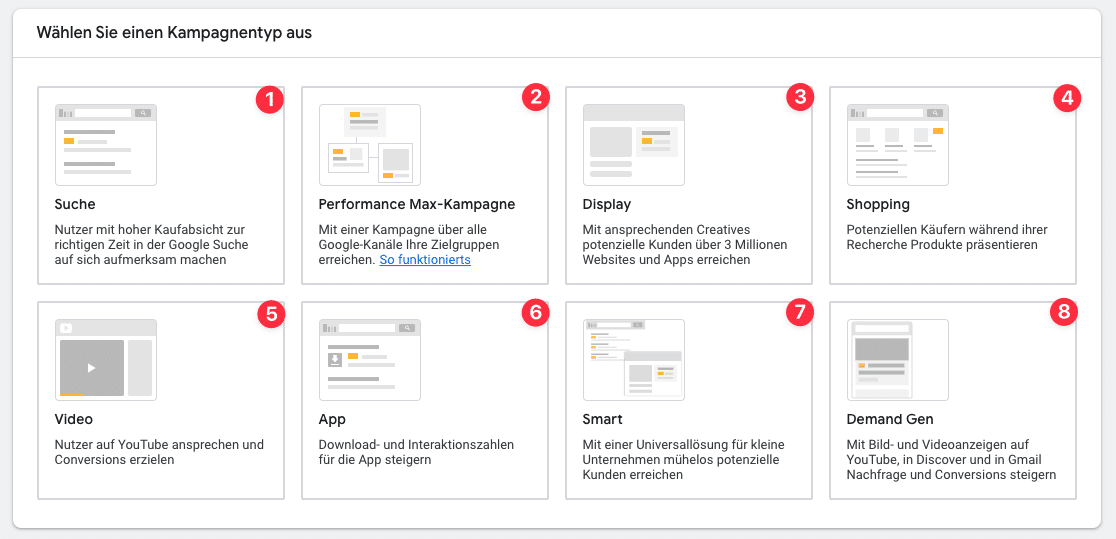Select the Demand Gen campaign illustration
Image resolution: width=1116 pixels, height=539 pixels.
[897, 360]
